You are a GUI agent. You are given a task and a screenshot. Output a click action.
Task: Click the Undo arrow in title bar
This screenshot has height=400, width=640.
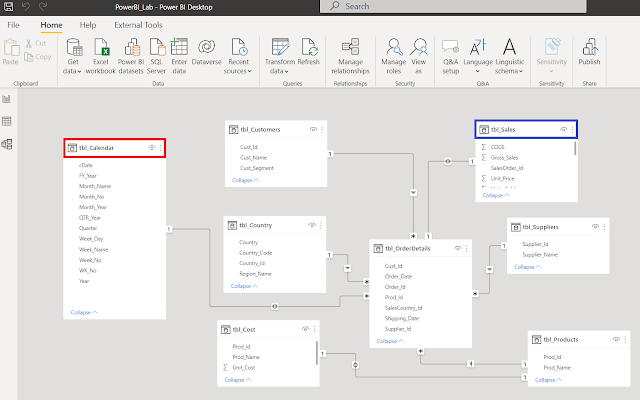click(26, 7)
